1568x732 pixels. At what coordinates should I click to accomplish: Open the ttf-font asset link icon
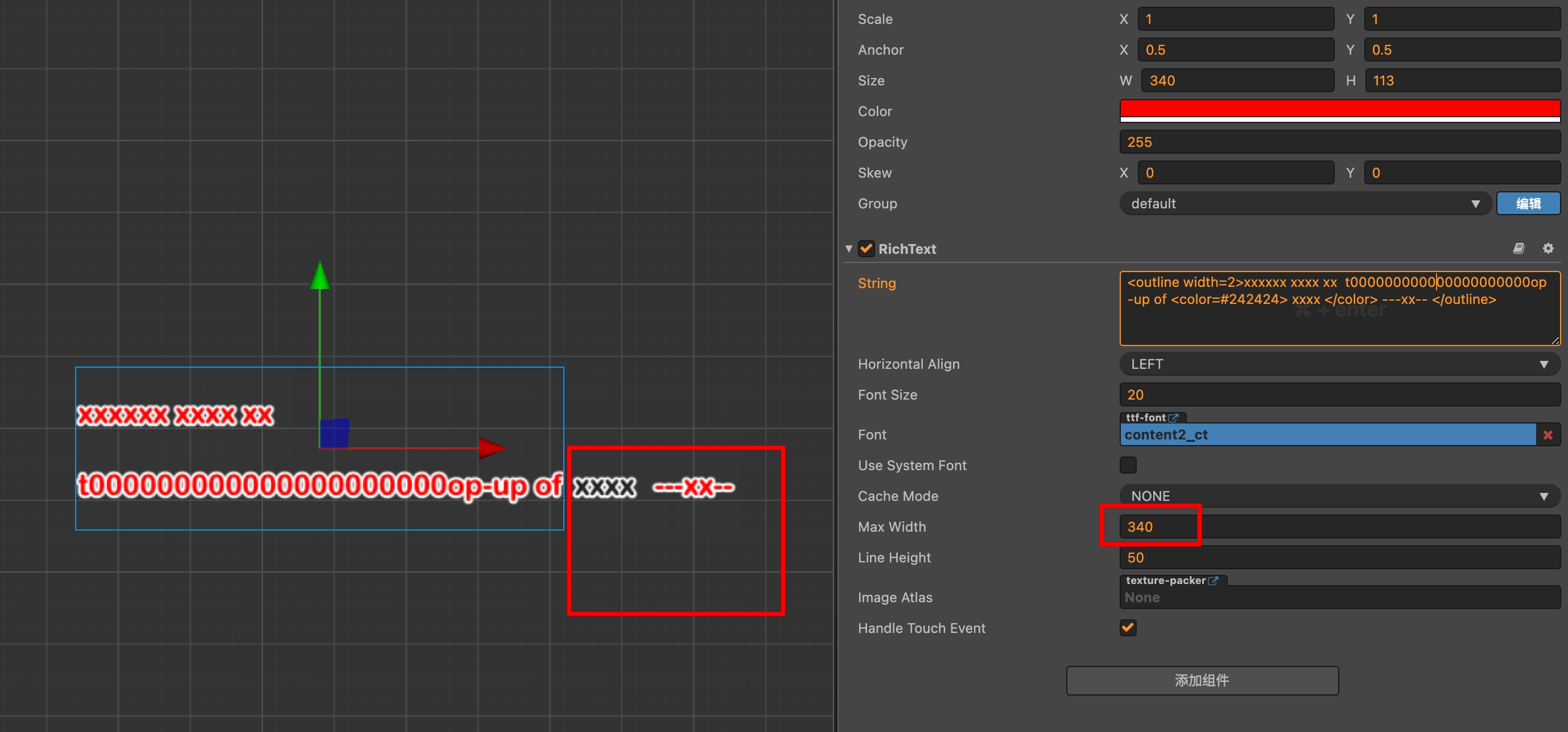tap(1174, 418)
